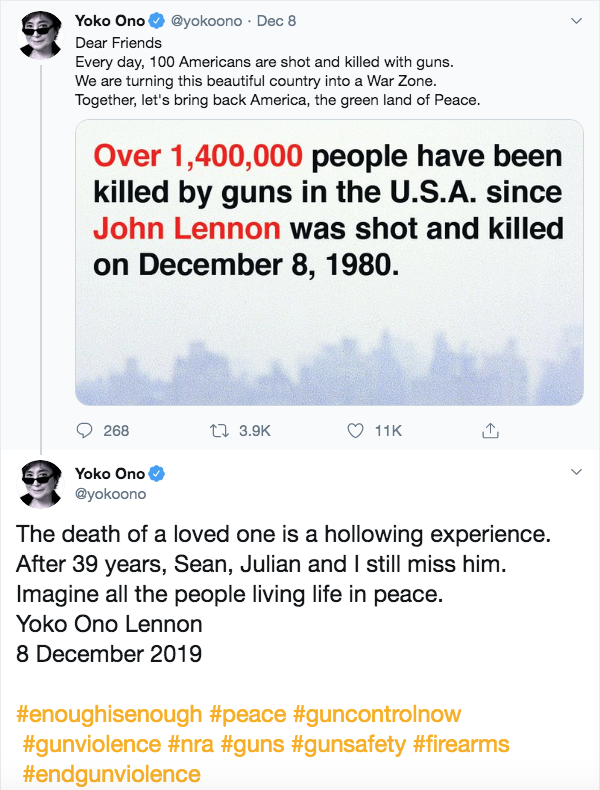Click the share upload icon
The image size is (600, 790).
489,431
